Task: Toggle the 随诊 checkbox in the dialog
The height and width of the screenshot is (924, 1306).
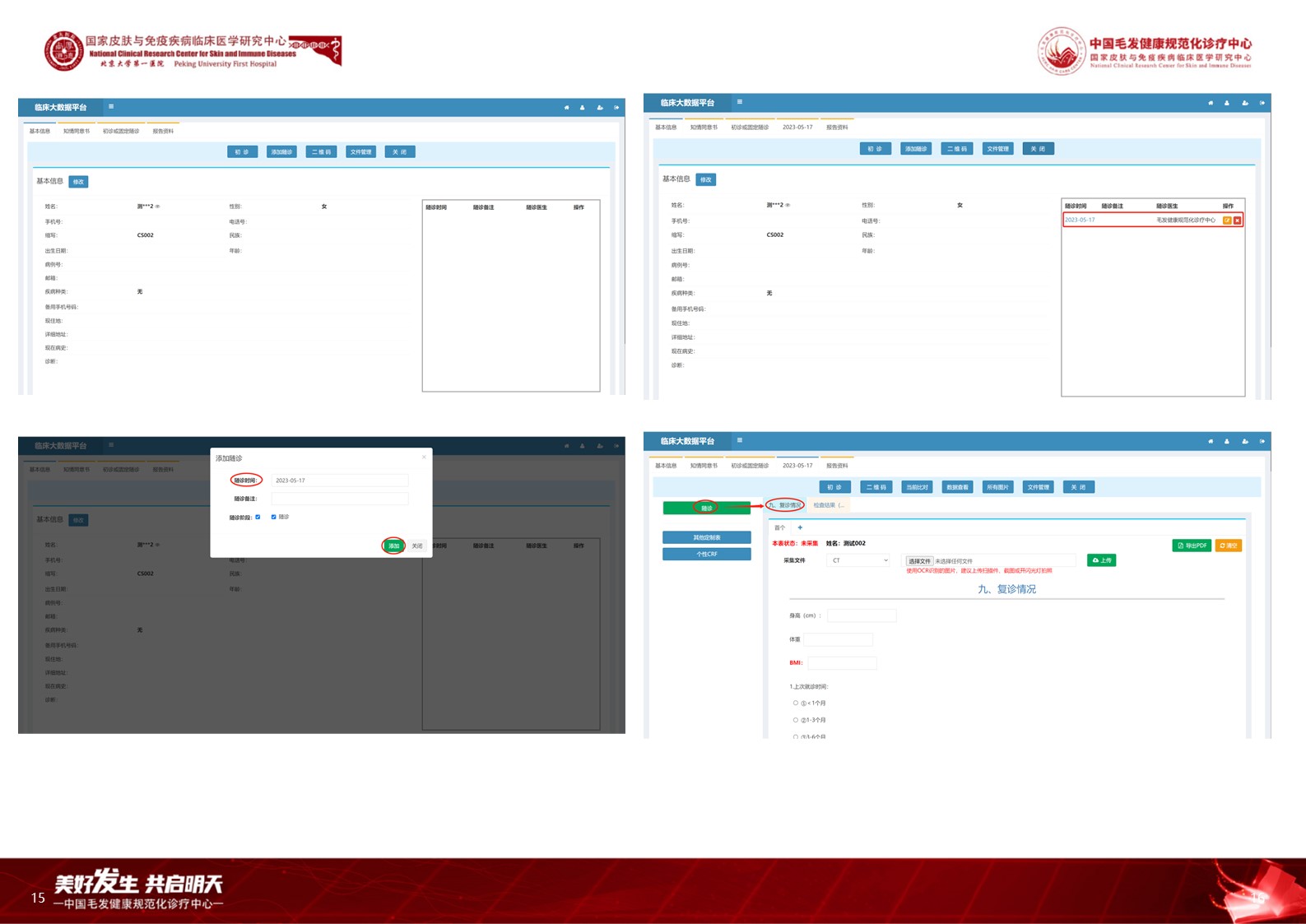Action: (273, 517)
